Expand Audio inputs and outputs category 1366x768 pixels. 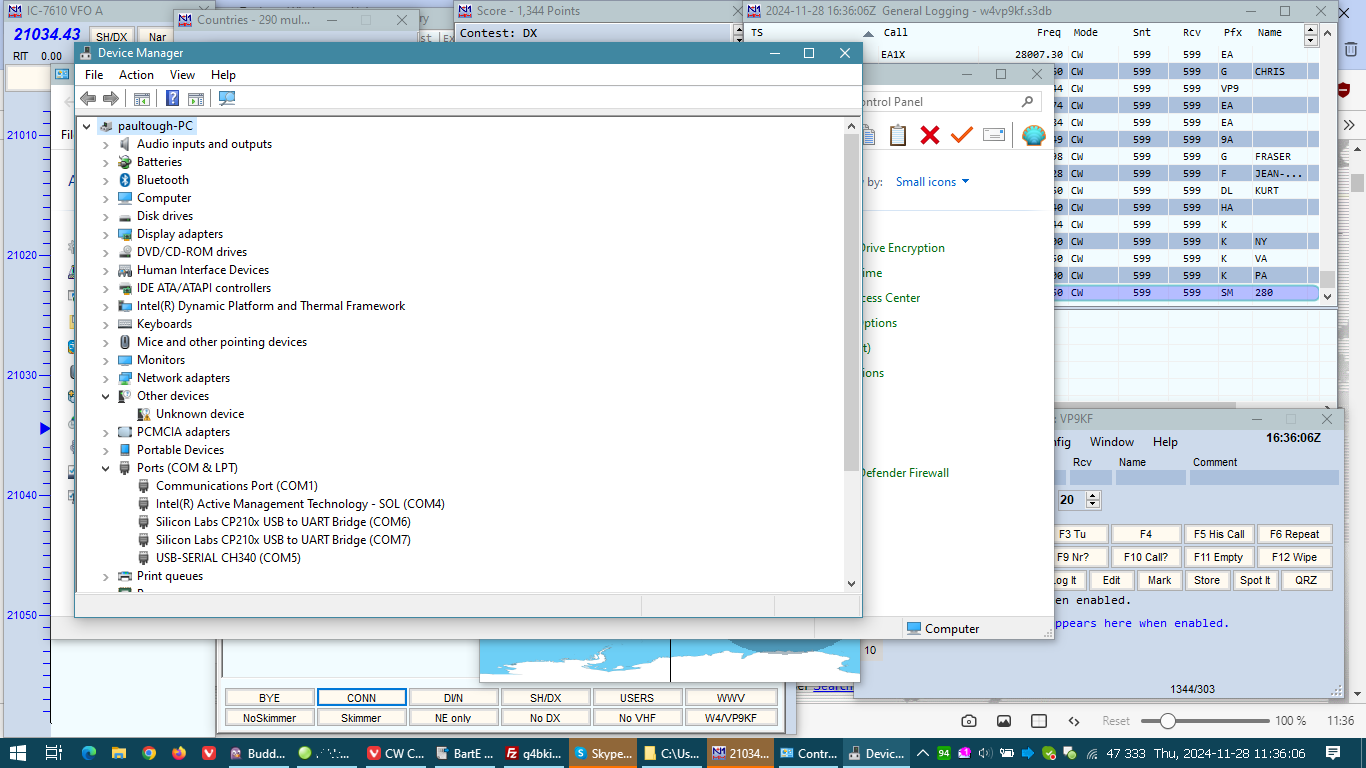[x=106, y=144]
